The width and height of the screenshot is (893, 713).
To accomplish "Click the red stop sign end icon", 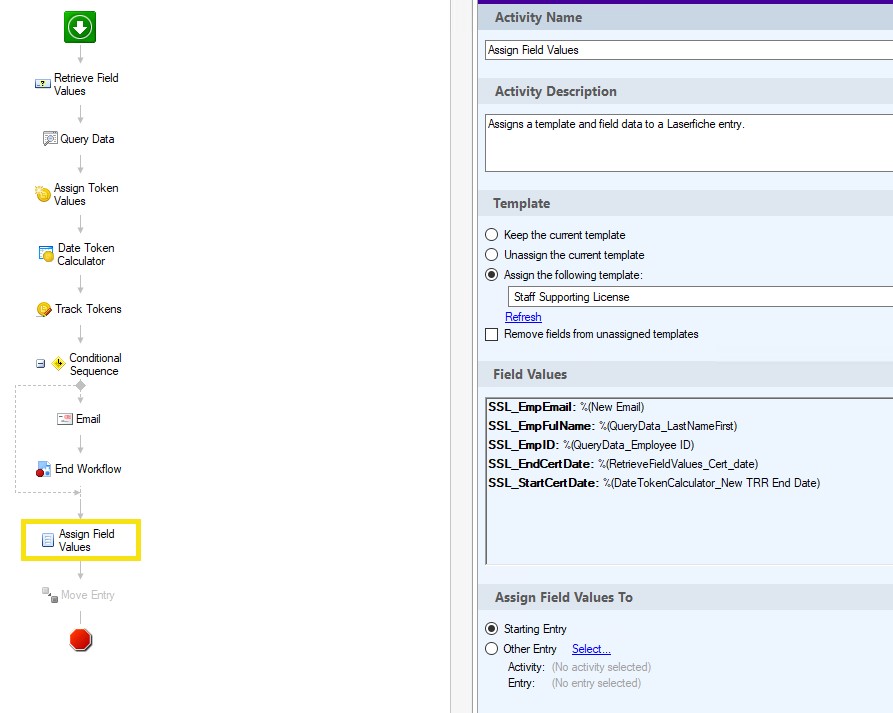I will (81, 640).
